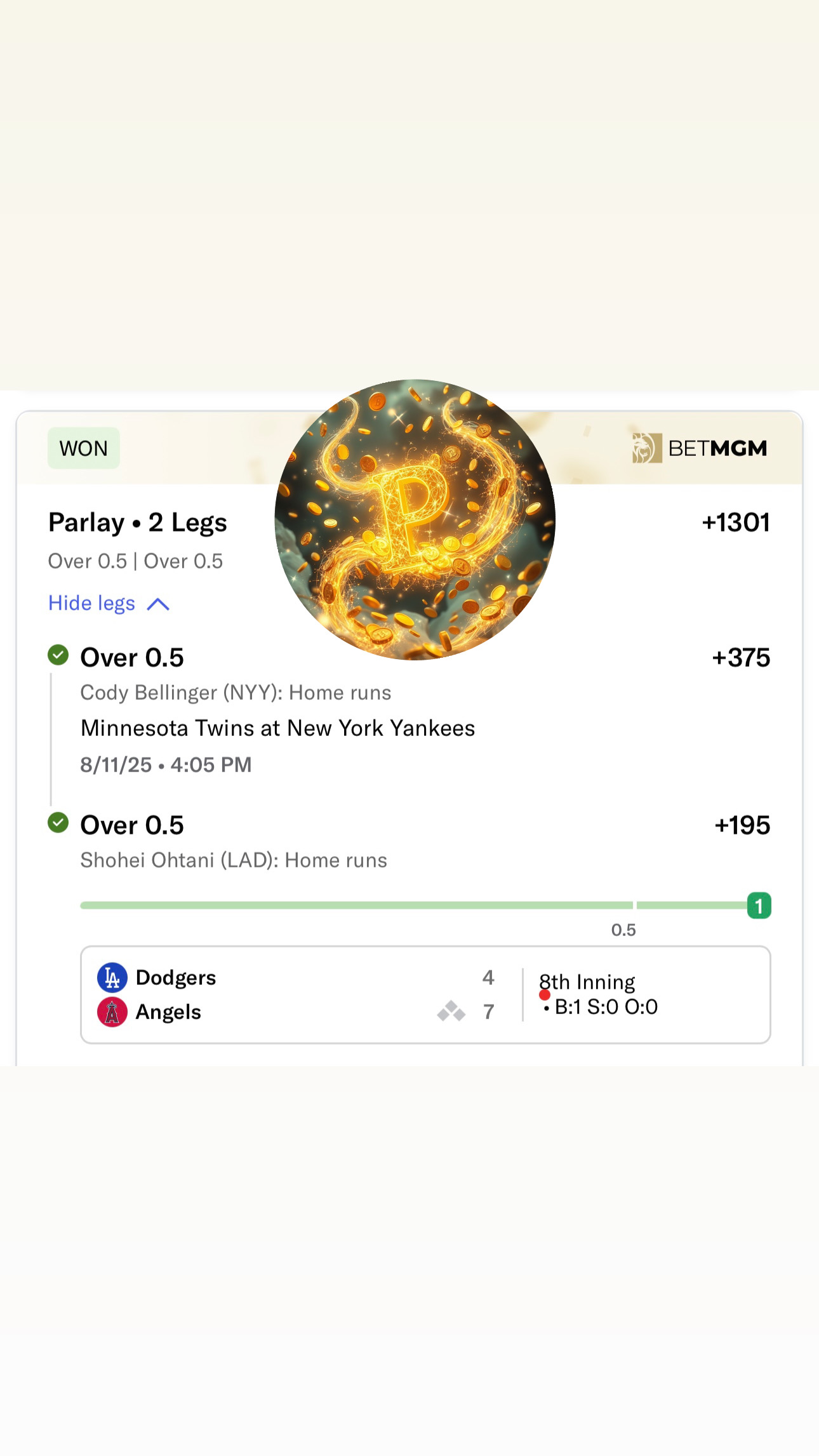819x1456 pixels.
Task: Open the Minnesota Twins at New York Yankees game
Action: point(278,728)
